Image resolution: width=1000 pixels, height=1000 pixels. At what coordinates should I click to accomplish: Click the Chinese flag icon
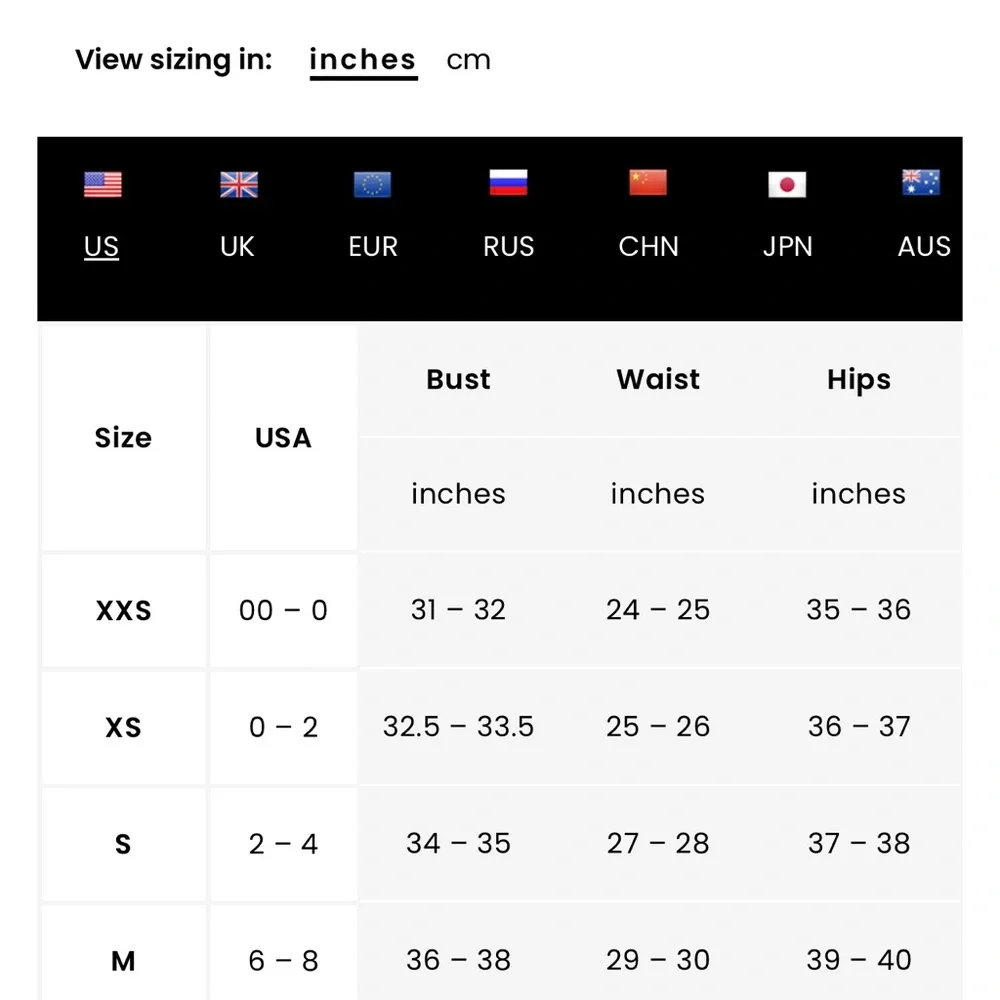tap(648, 183)
